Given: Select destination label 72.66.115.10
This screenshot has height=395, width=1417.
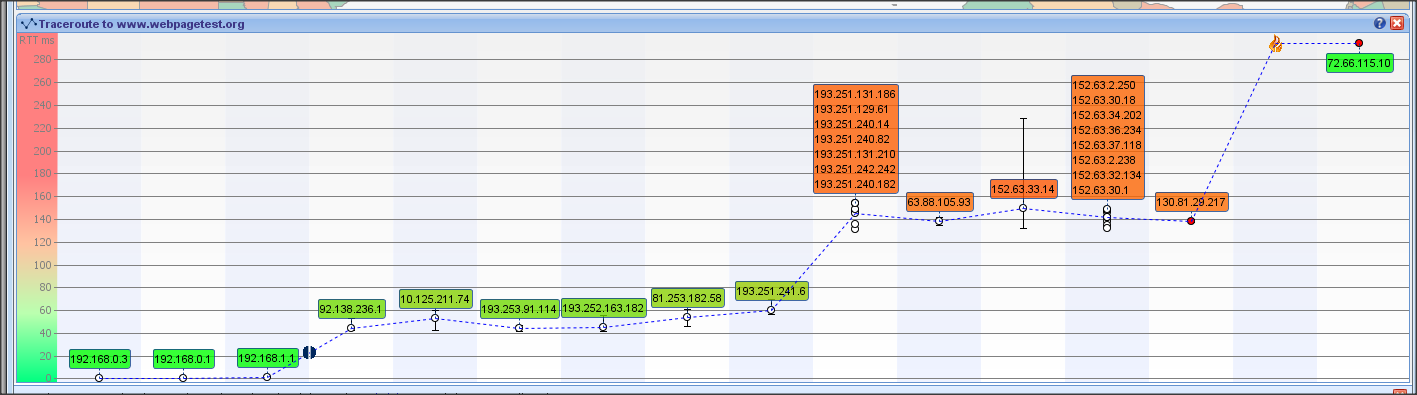Looking at the screenshot, I should (x=1359, y=63).
